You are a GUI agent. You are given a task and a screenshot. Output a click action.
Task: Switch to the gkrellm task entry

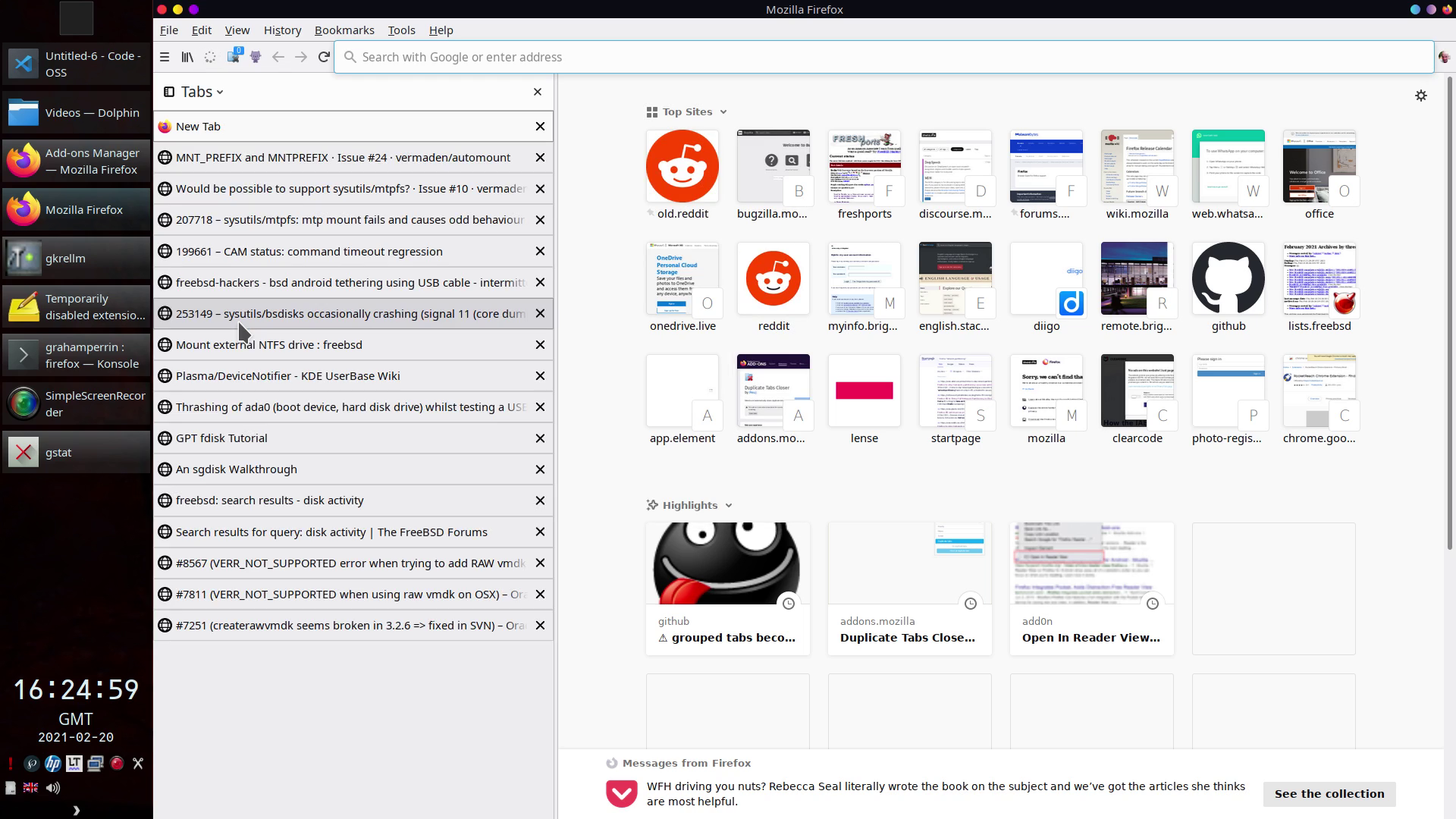point(76,259)
